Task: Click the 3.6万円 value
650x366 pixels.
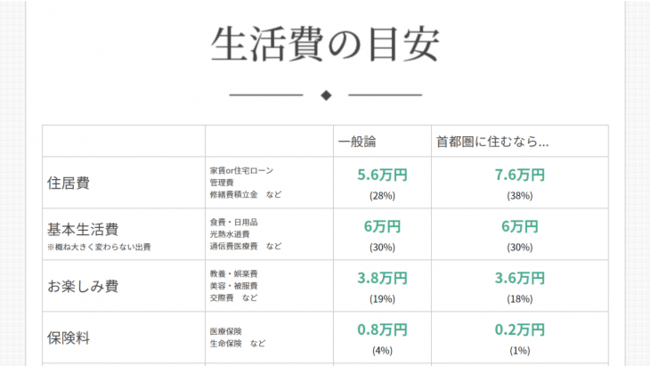Action: tap(519, 278)
